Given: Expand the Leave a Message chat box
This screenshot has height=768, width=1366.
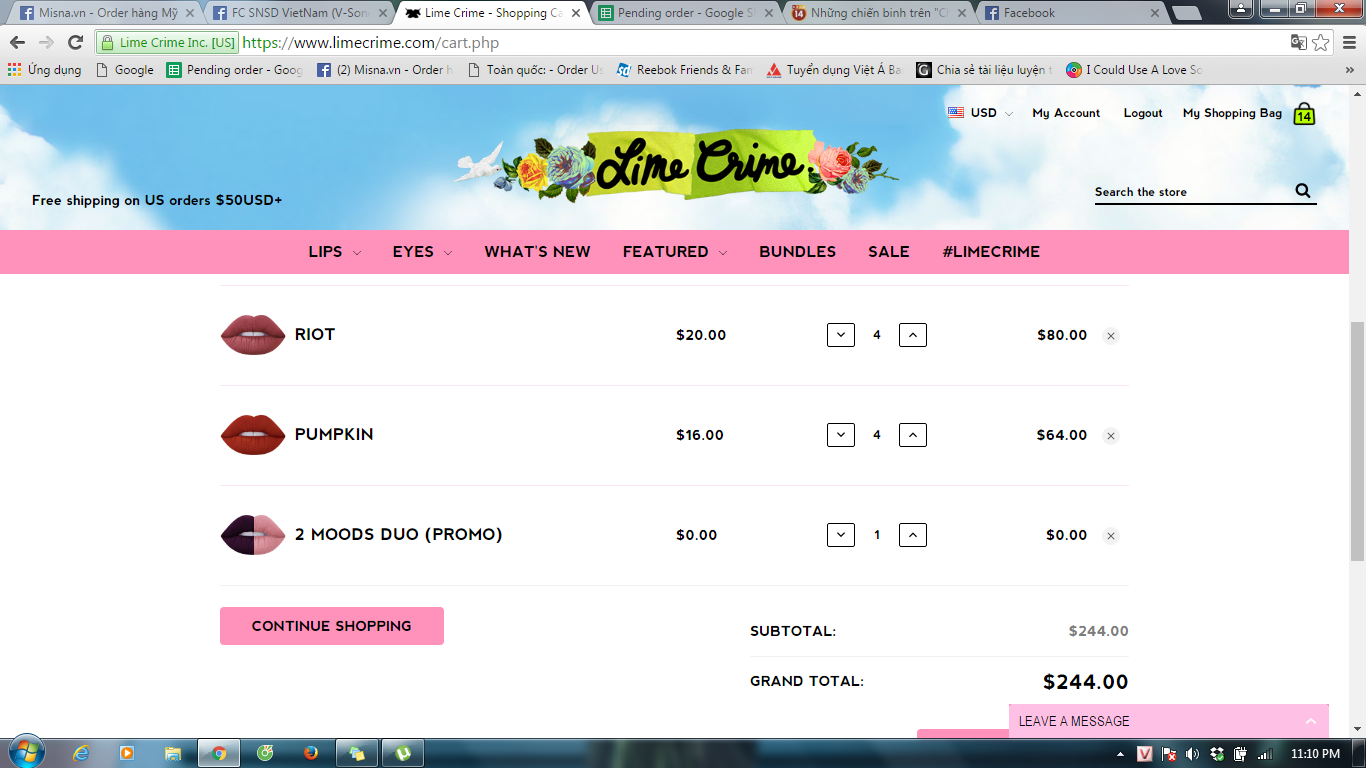Looking at the screenshot, I should (1169, 721).
